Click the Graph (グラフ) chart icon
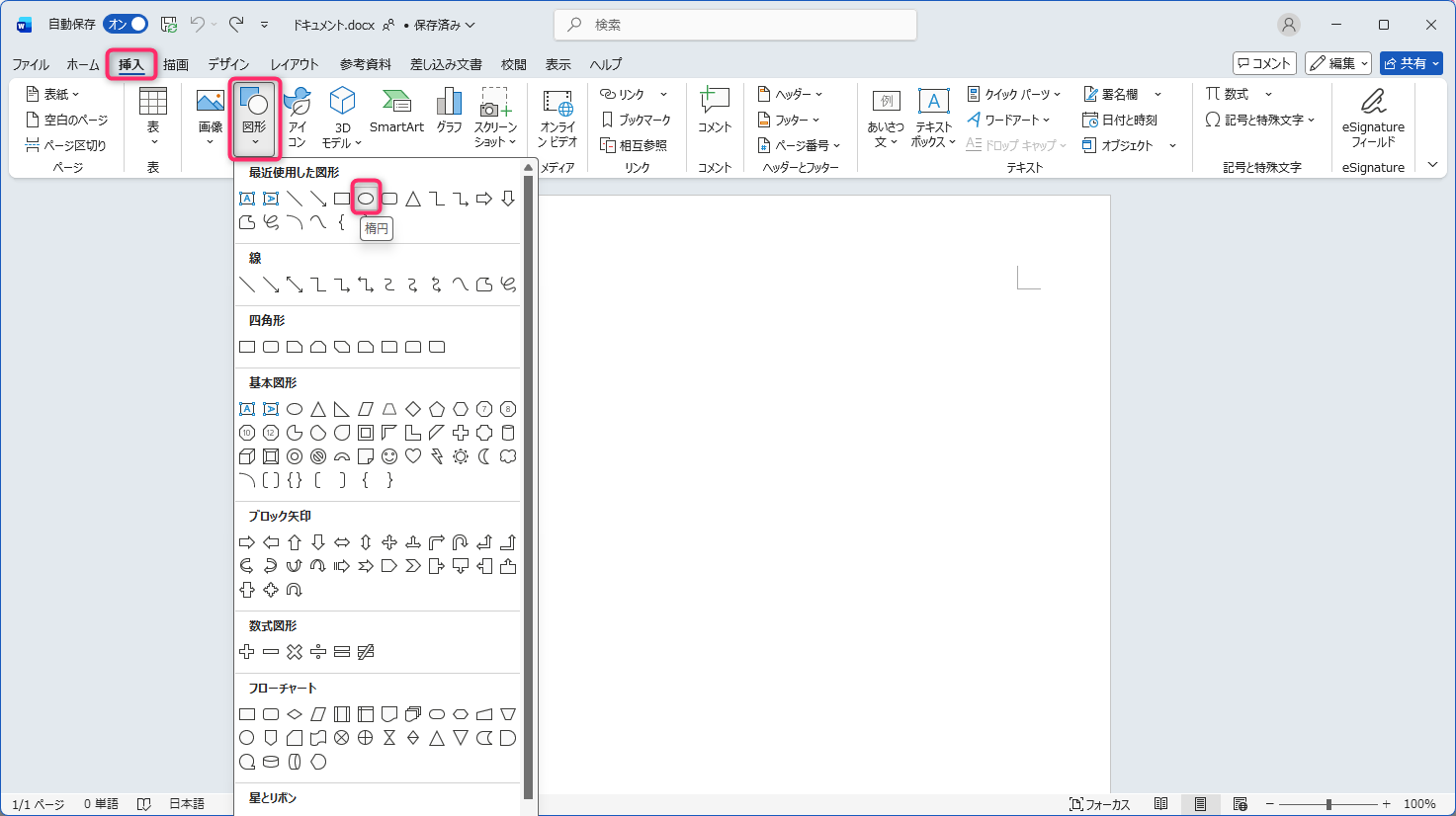The width and height of the screenshot is (1456, 816). tap(449, 111)
